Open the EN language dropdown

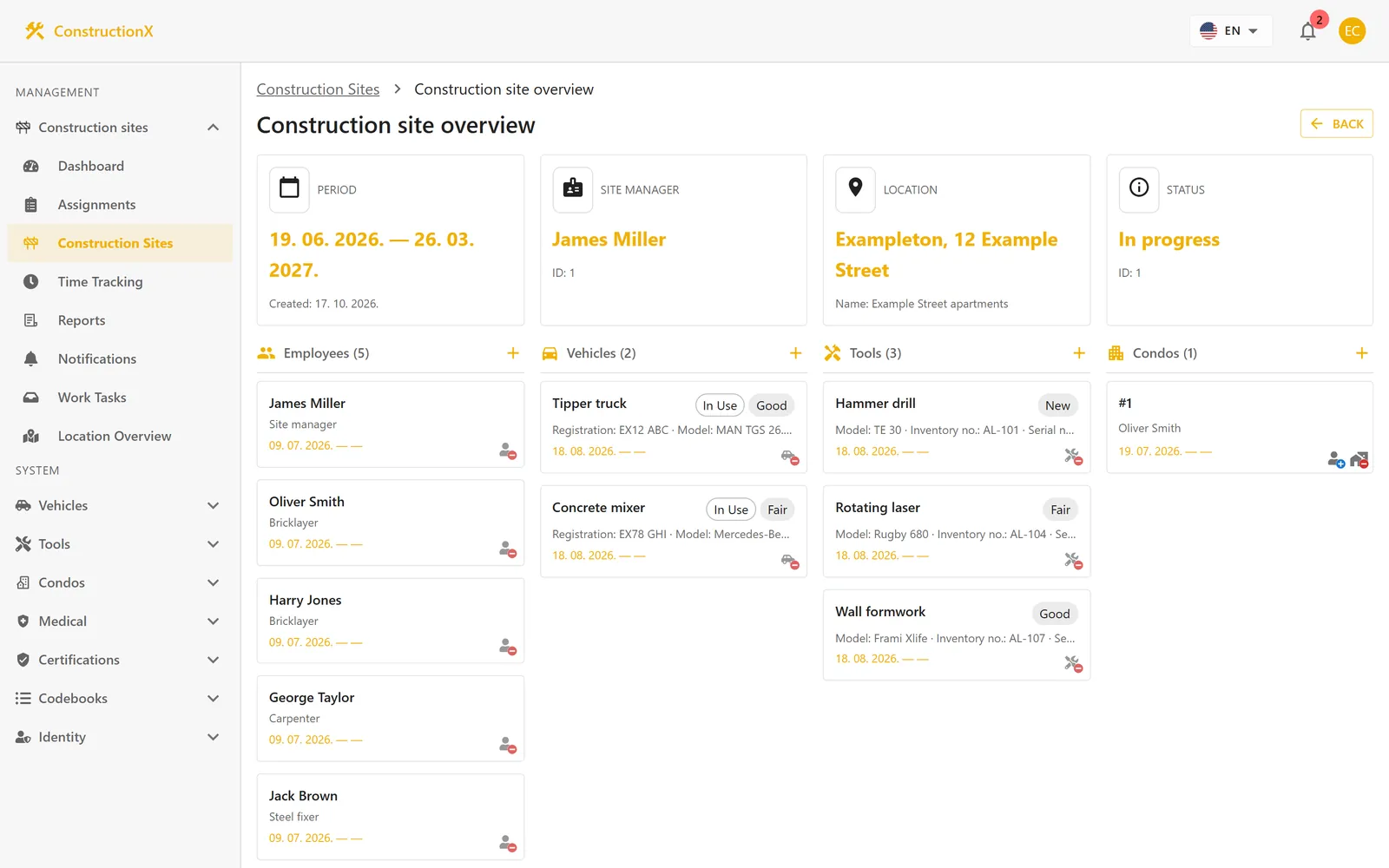click(x=1230, y=31)
